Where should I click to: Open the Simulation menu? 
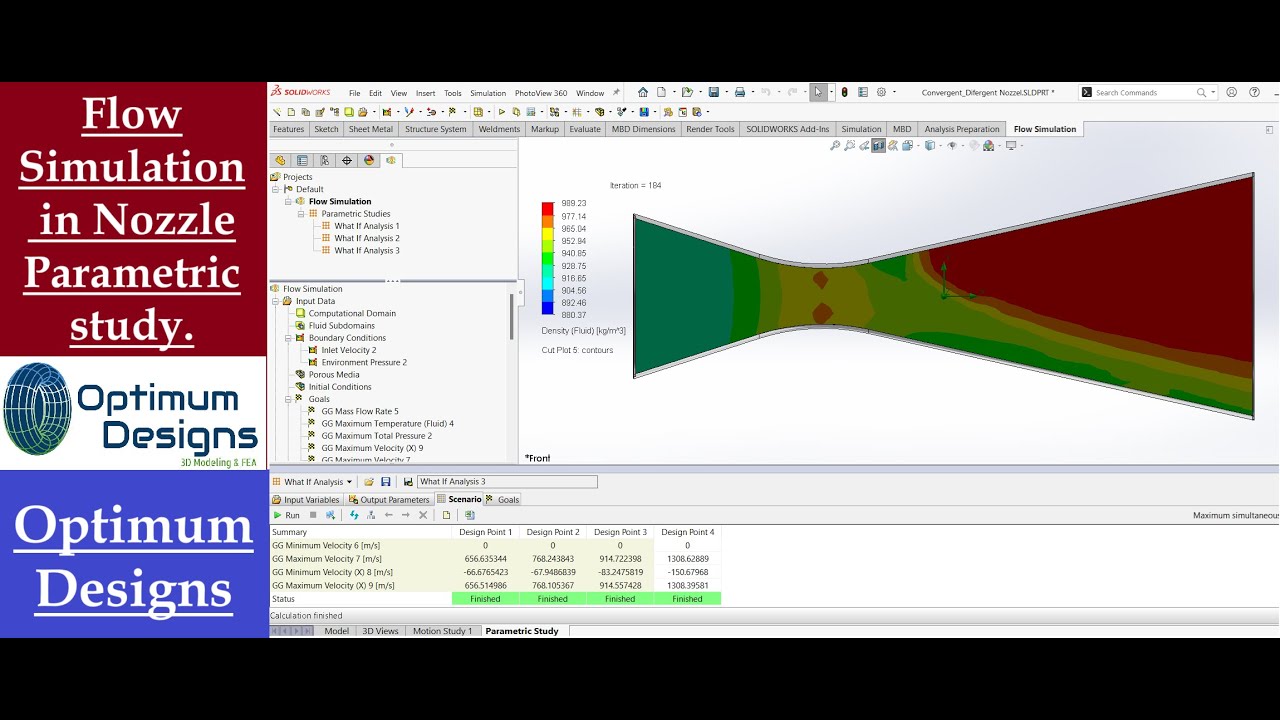(x=488, y=93)
